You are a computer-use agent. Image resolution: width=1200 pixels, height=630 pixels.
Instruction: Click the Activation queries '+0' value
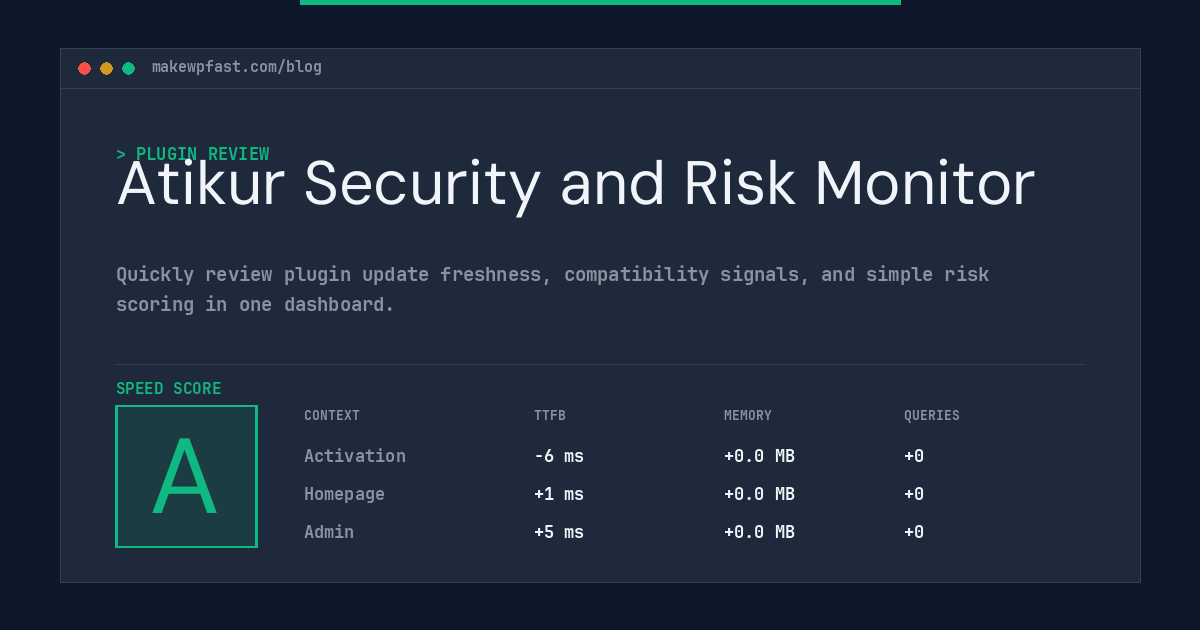(914, 456)
